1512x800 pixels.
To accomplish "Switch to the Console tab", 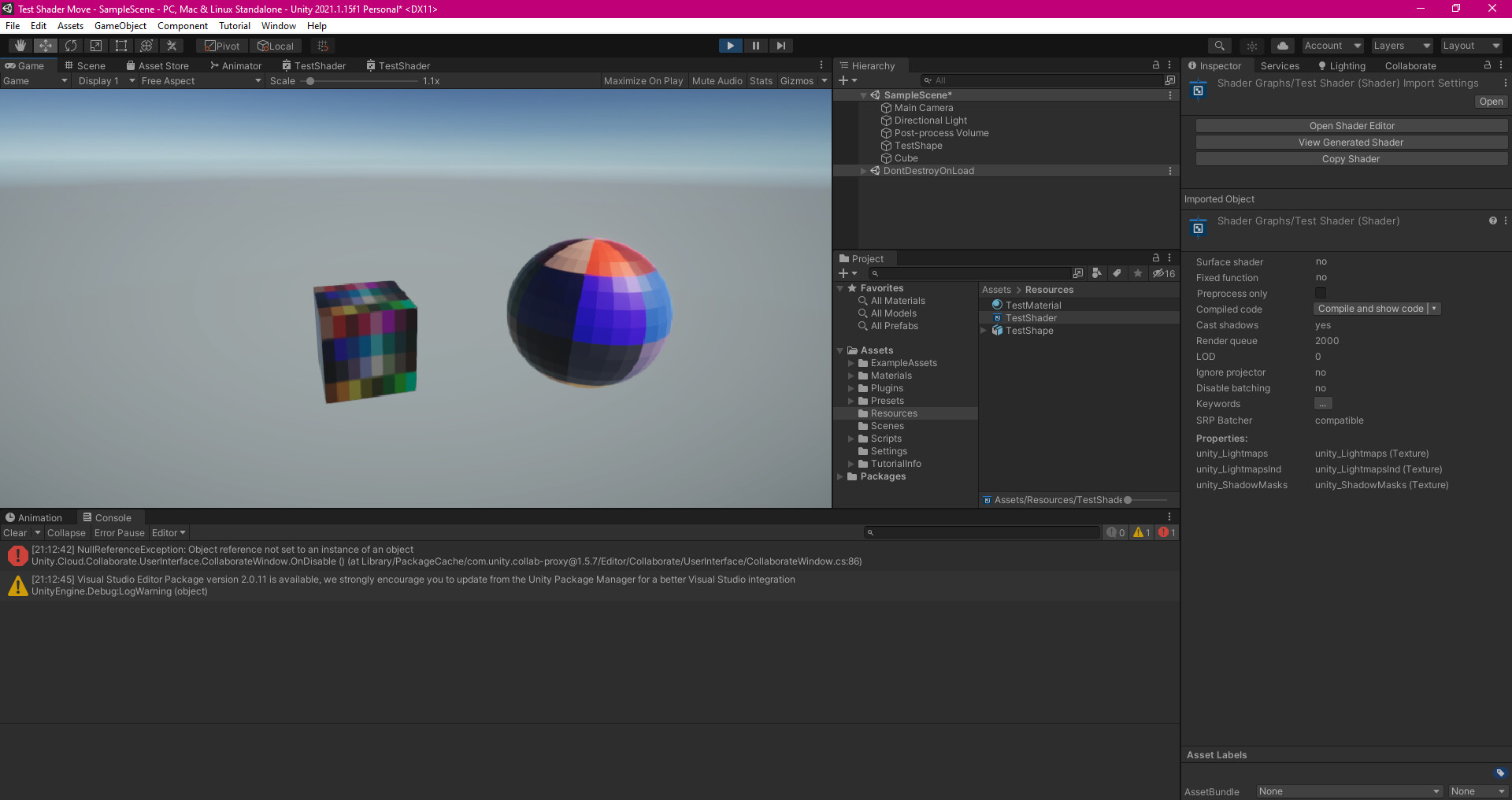I will tap(109, 517).
